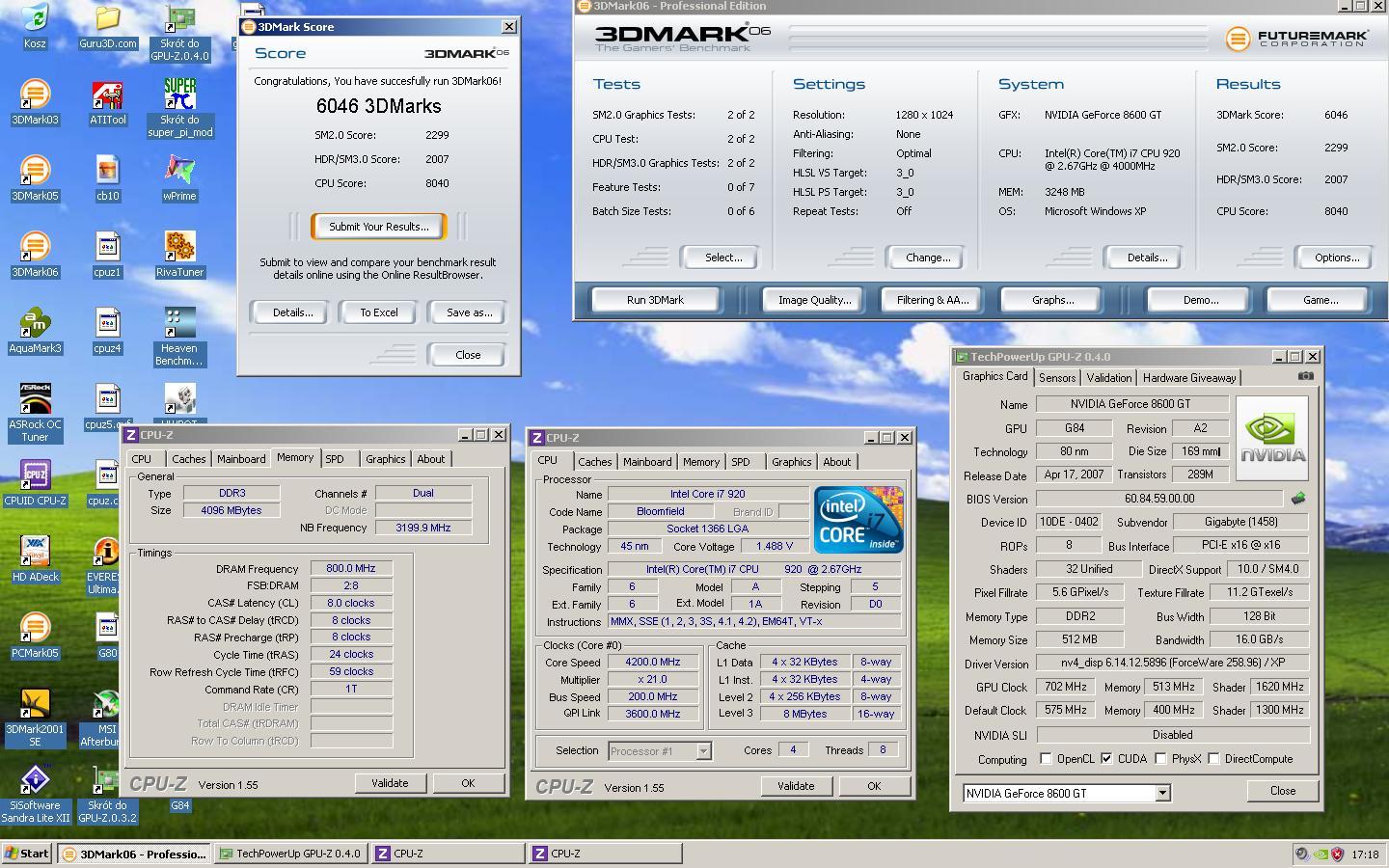Click the Windows Start button
This screenshot has height=868, width=1389.
click(26, 854)
